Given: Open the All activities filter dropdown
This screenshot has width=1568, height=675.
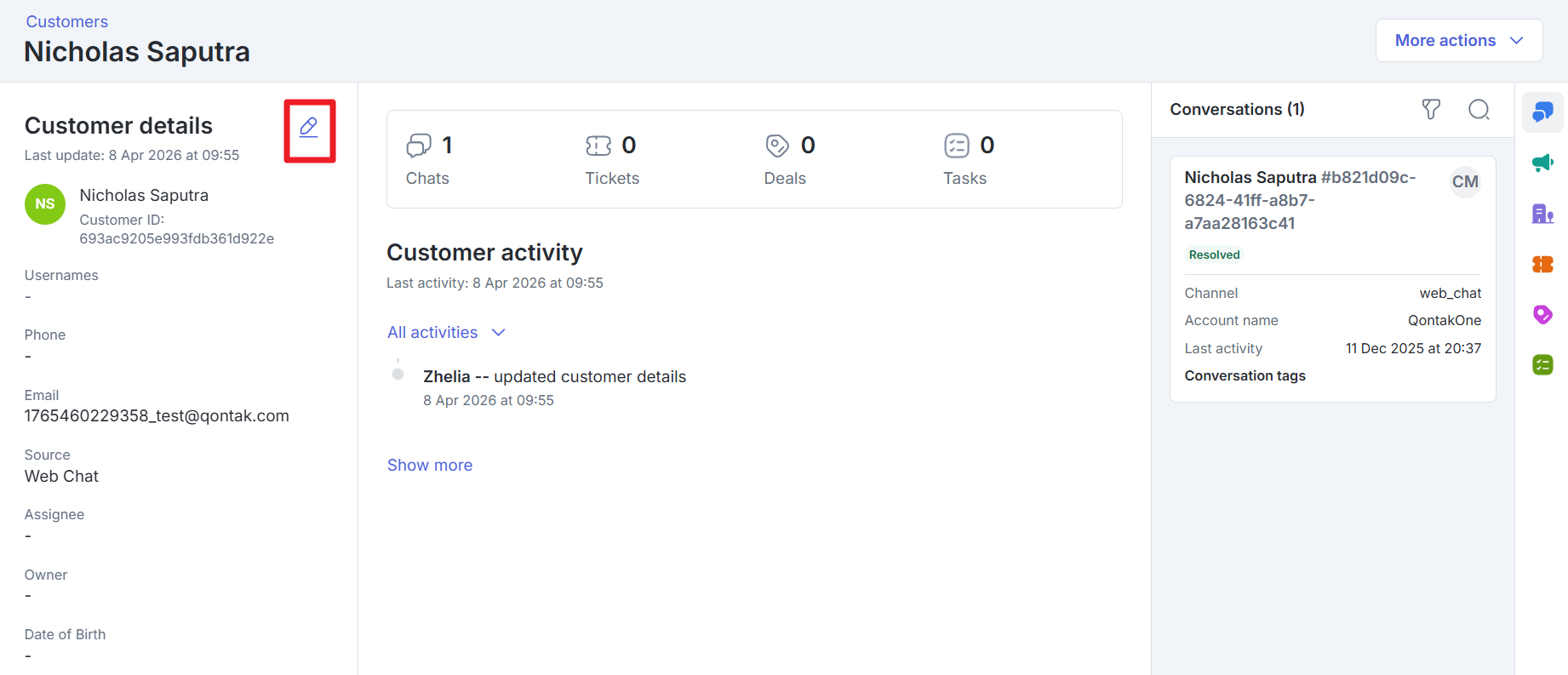Looking at the screenshot, I should [432, 333].
